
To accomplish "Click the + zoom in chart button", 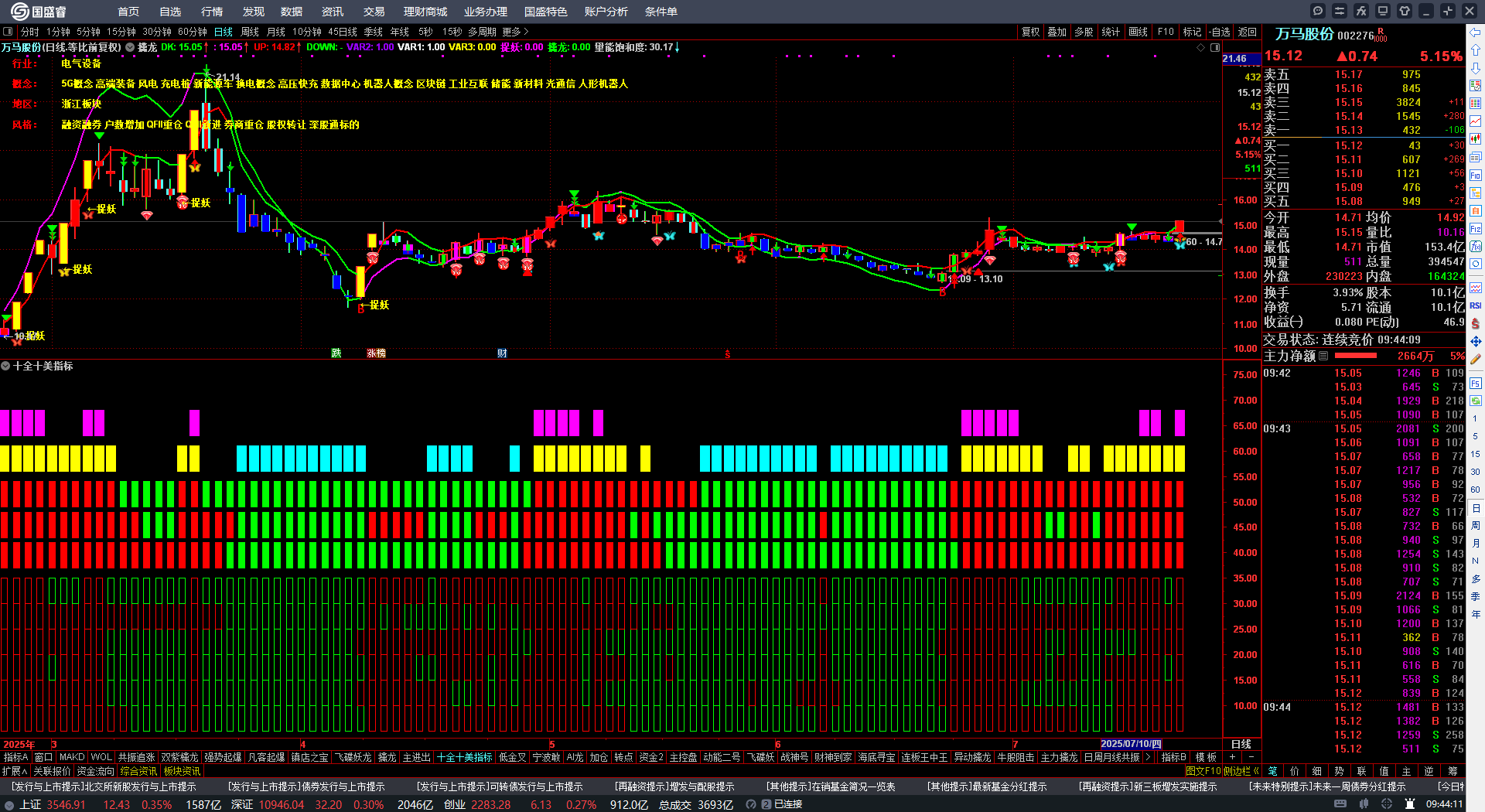I will click(x=1232, y=757).
